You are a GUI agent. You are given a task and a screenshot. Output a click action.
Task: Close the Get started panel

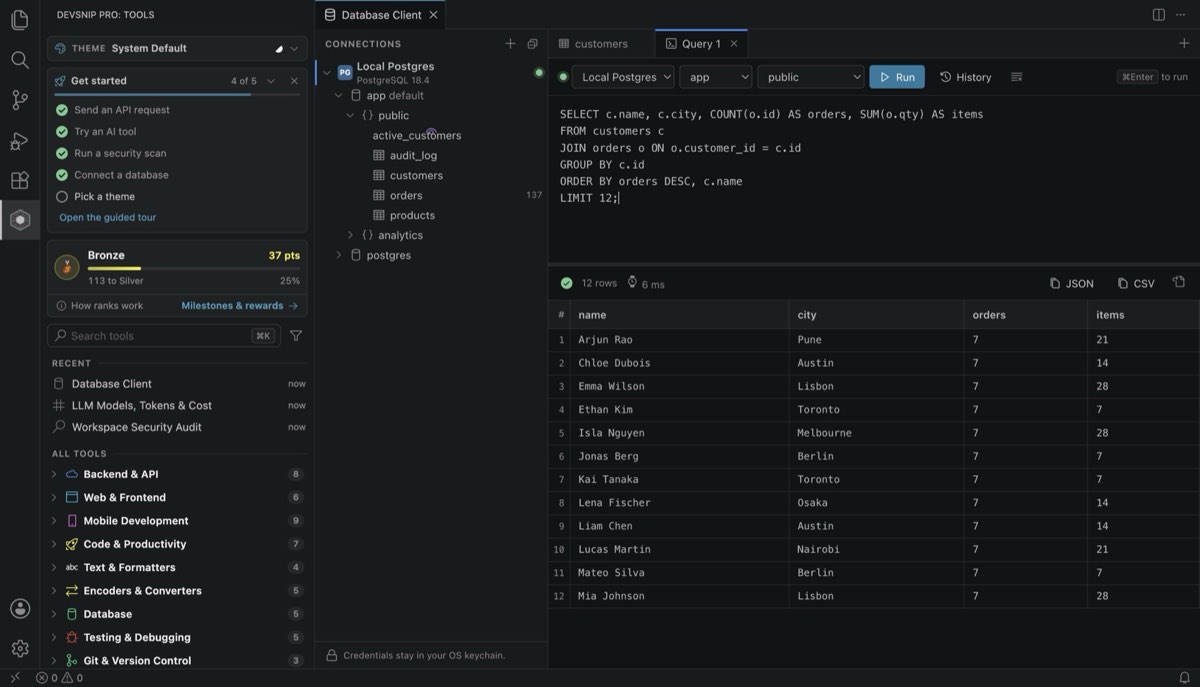click(294, 81)
